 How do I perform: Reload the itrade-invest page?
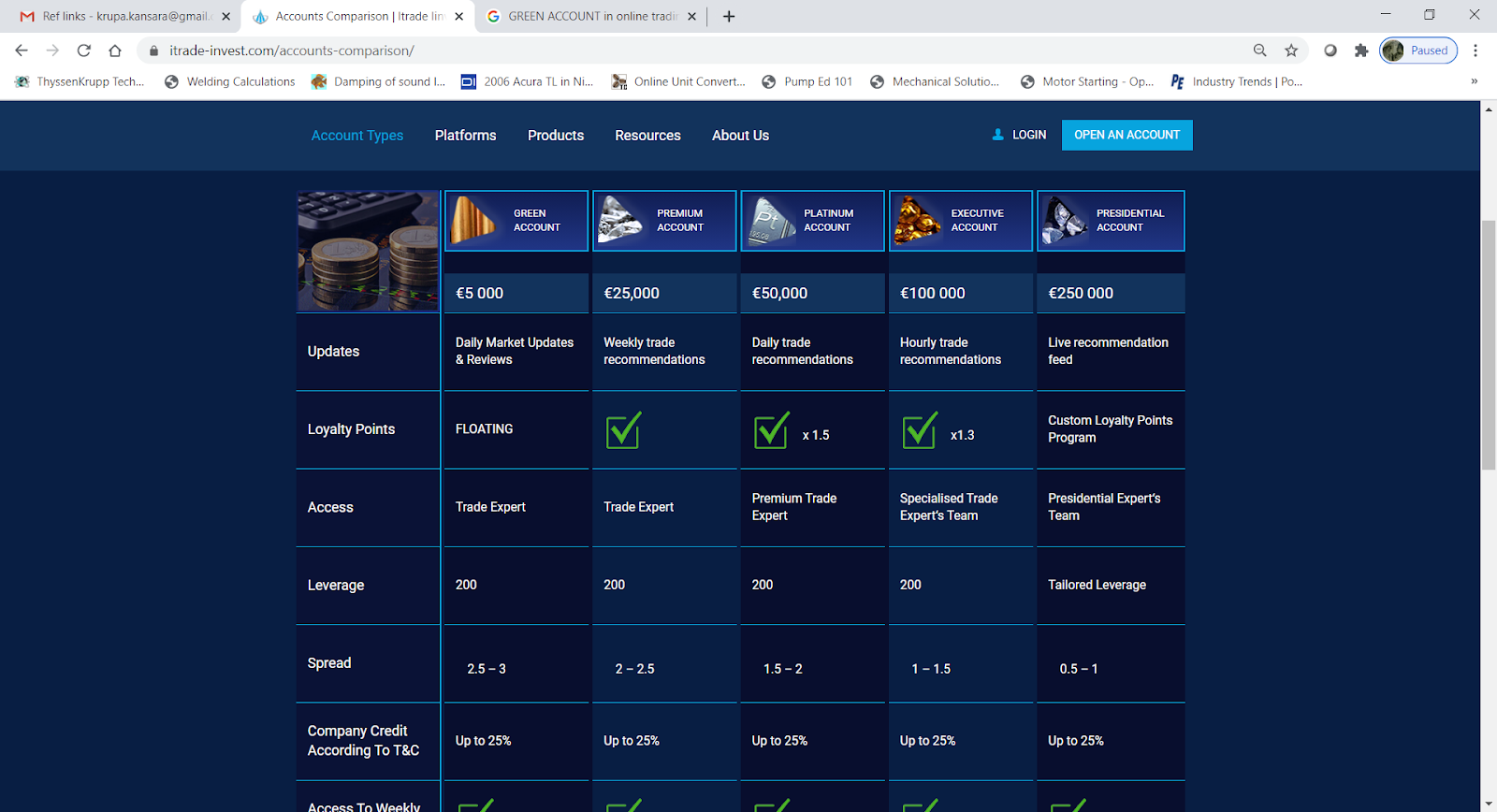click(84, 51)
